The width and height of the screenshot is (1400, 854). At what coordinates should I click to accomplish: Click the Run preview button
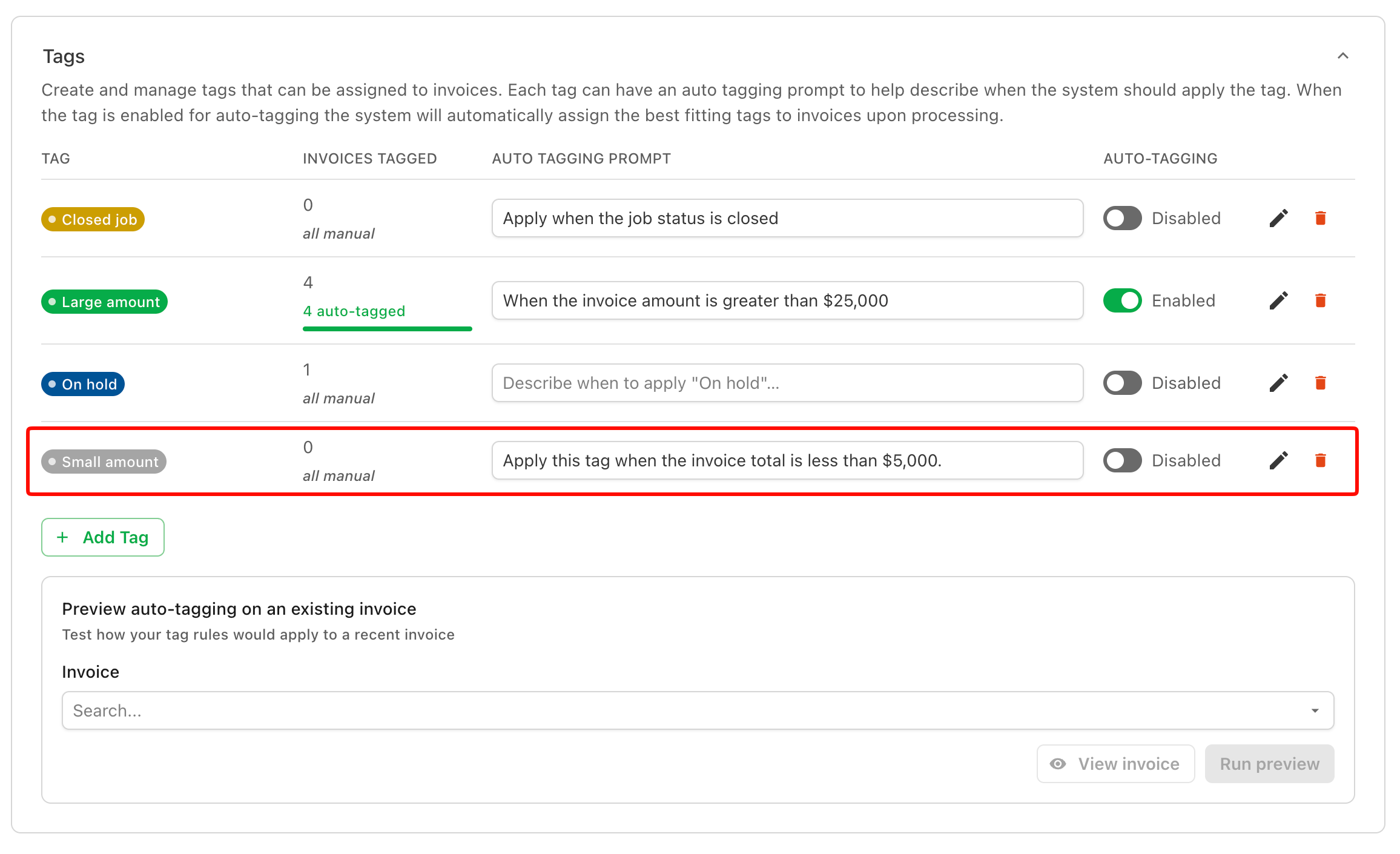(1269, 764)
